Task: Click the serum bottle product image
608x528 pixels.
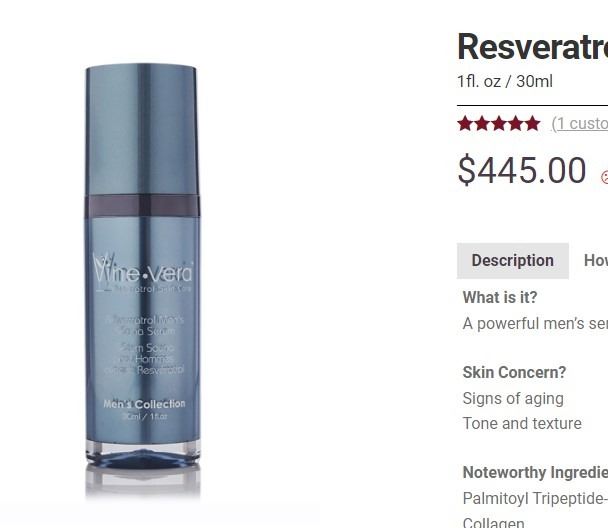Action: click(x=143, y=281)
